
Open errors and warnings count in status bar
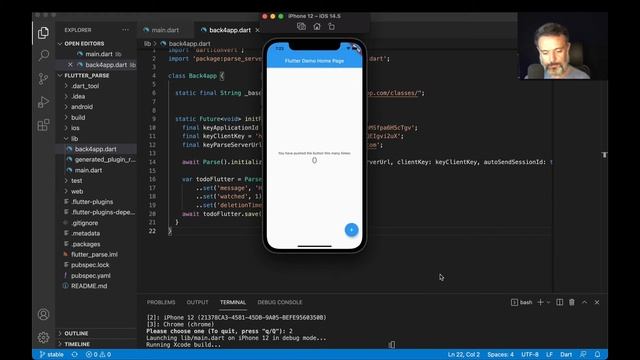pyautogui.click(x=98, y=355)
